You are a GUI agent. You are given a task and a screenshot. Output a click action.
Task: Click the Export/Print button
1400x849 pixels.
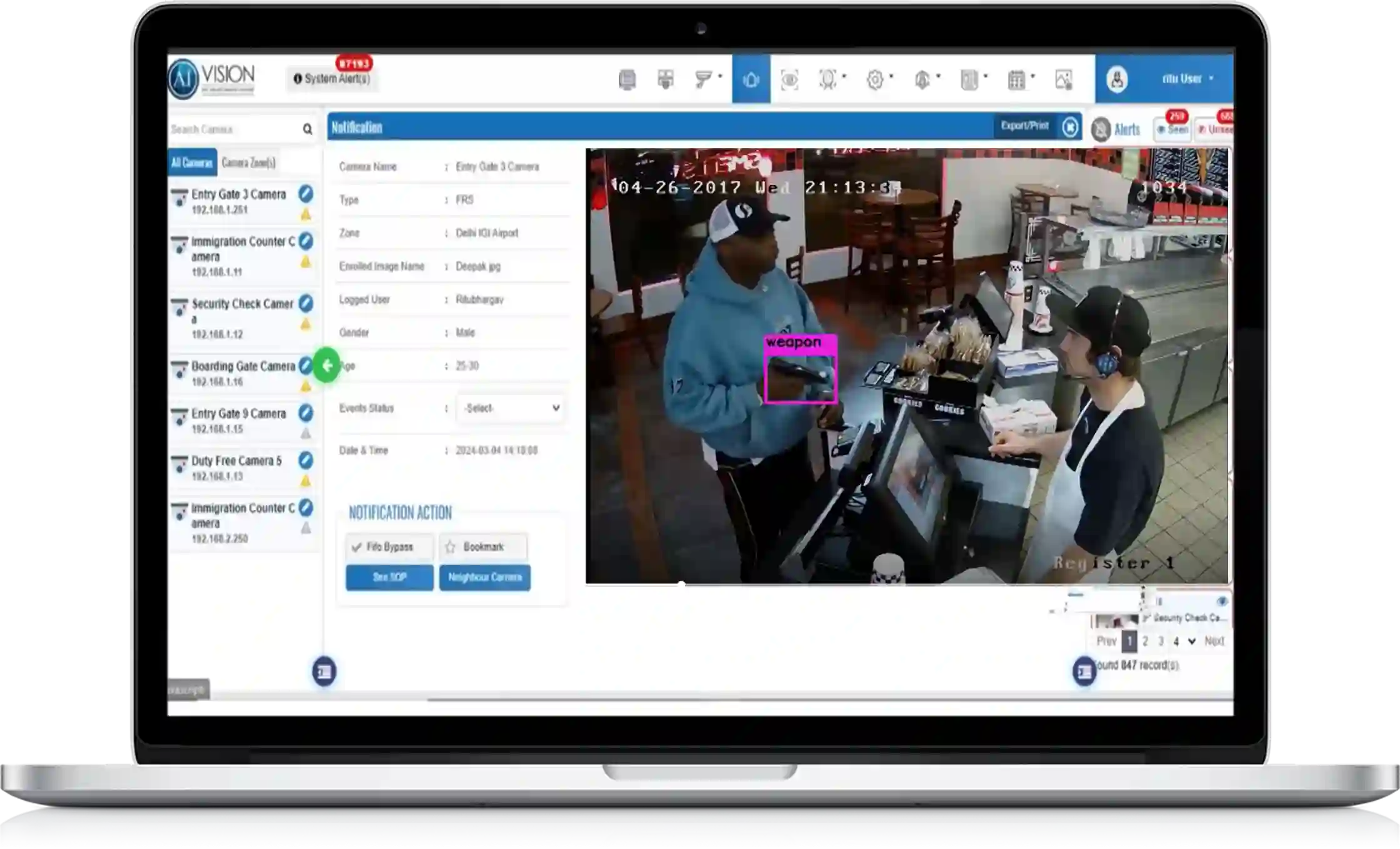[1024, 126]
